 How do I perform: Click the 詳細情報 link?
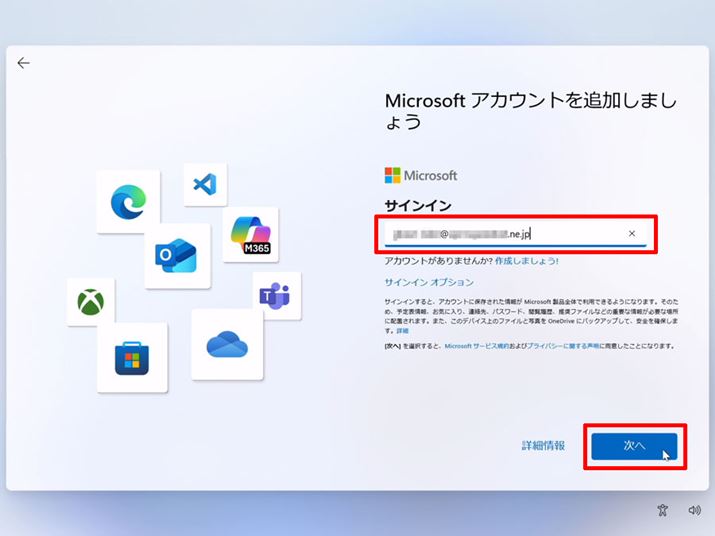pyautogui.click(x=543, y=446)
